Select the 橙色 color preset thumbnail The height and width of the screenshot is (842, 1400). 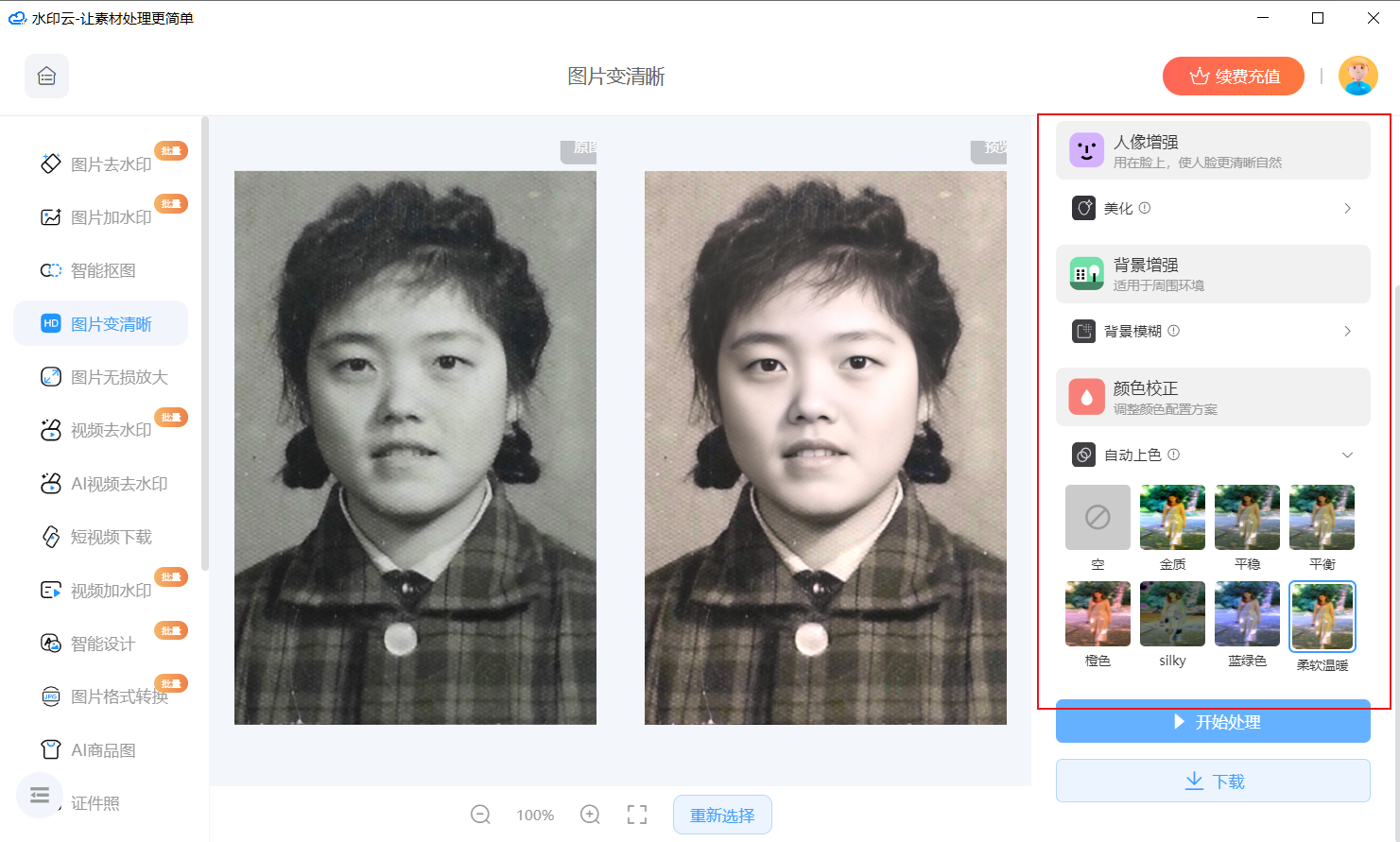click(1098, 613)
